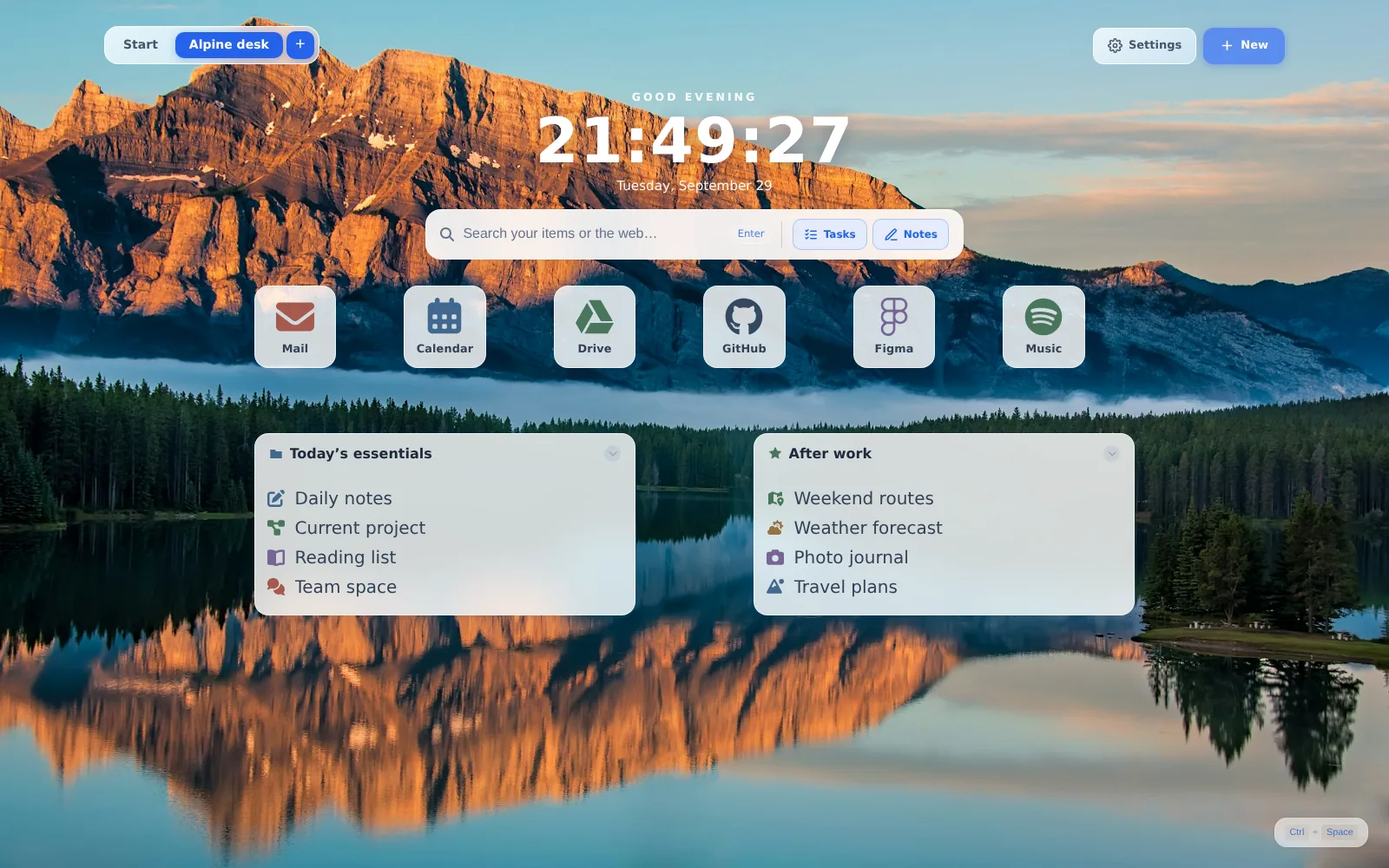This screenshot has height=868, width=1389.
Task: Click the Ctrl + Space shortcut hint
Action: coord(1320,832)
